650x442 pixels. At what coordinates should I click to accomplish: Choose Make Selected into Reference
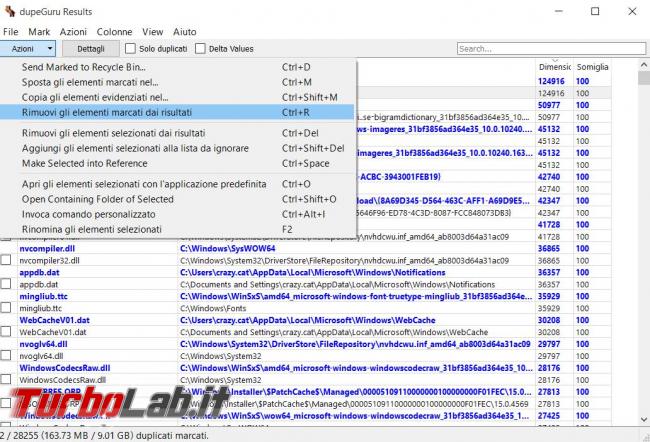point(177,163)
